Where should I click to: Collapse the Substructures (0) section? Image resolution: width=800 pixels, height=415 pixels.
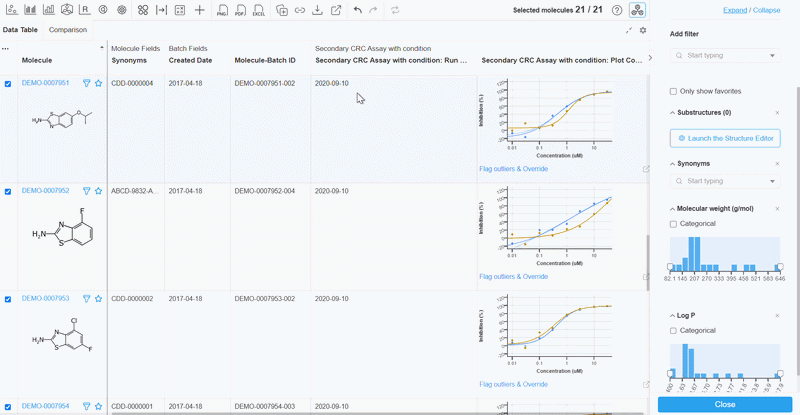pos(672,113)
